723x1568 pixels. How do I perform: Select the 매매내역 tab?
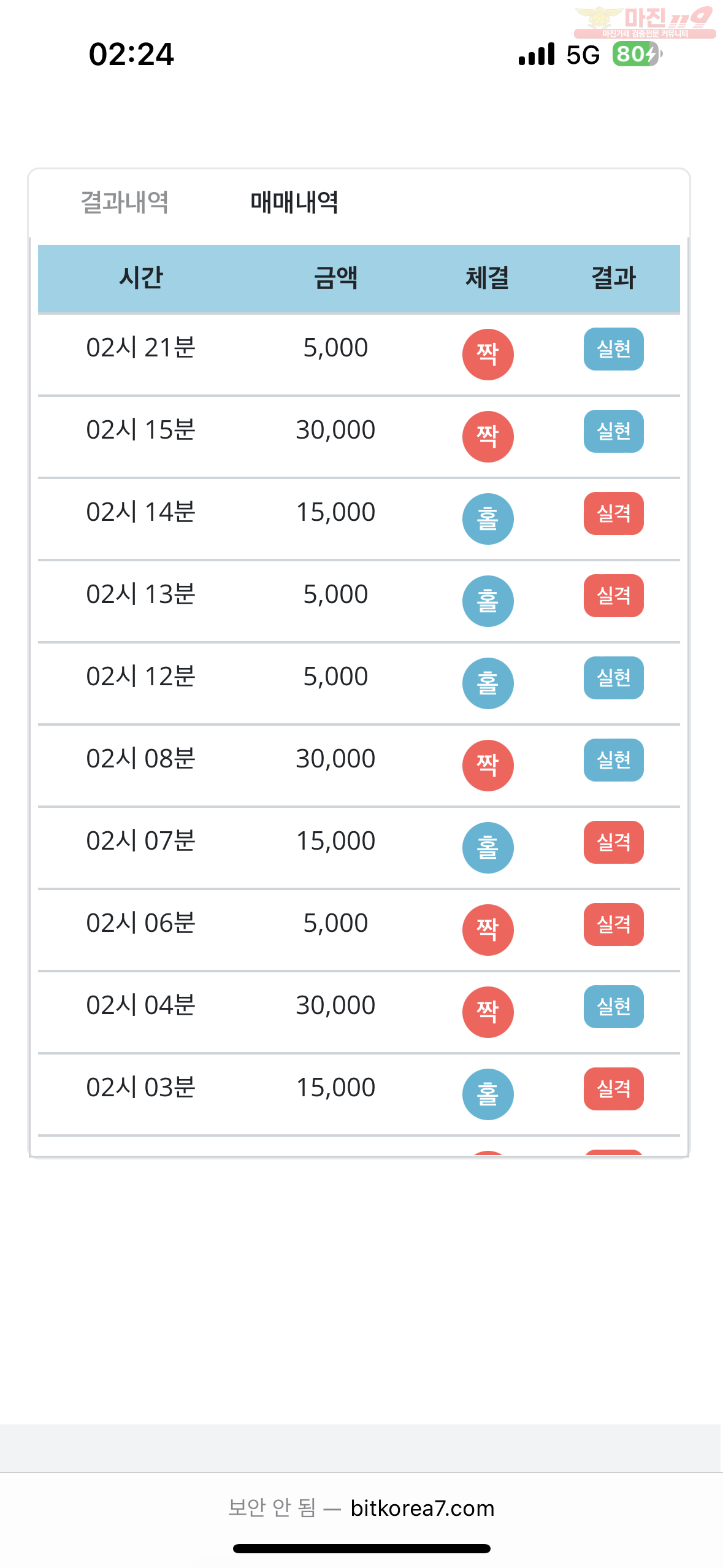pos(294,202)
